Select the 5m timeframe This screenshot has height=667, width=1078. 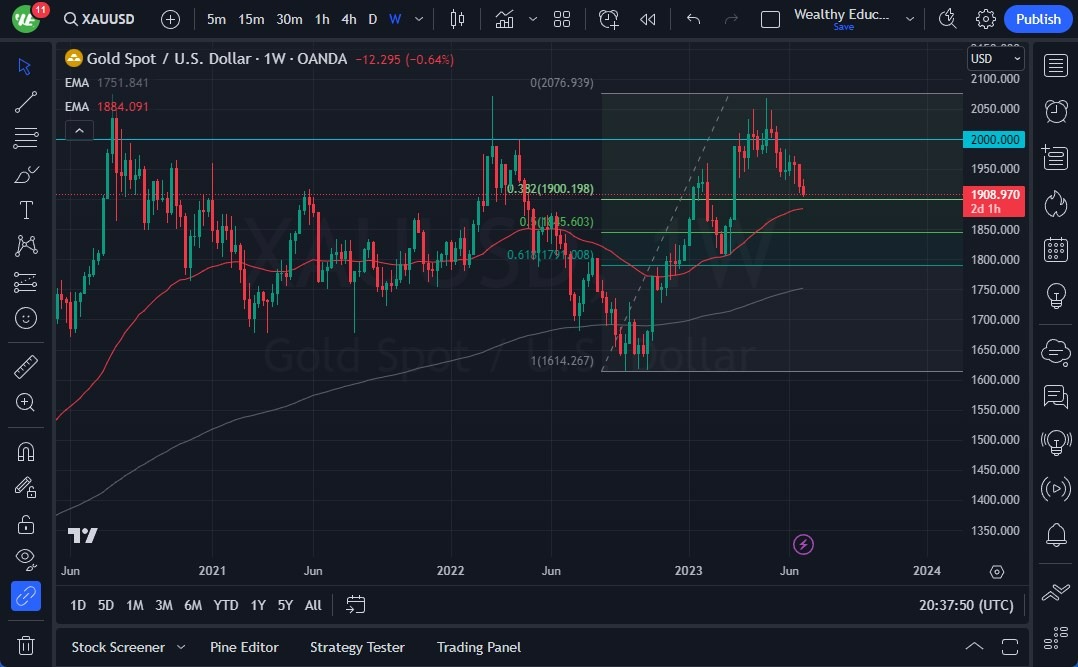coord(217,19)
